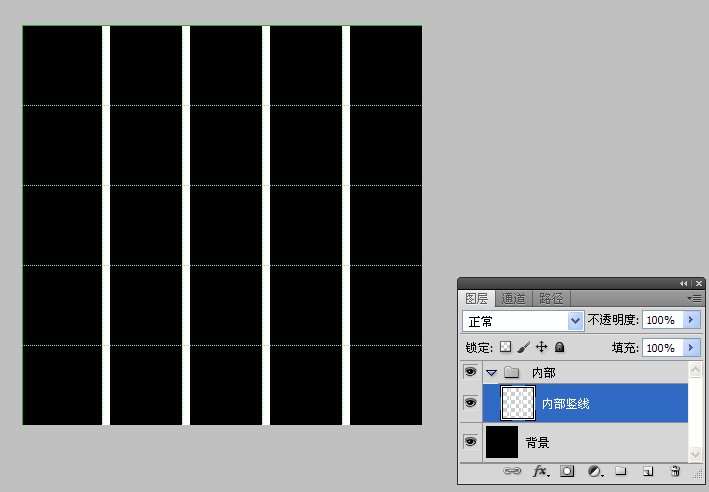Toggle lock all padlock icon
Image resolution: width=709 pixels, height=492 pixels.
559,347
